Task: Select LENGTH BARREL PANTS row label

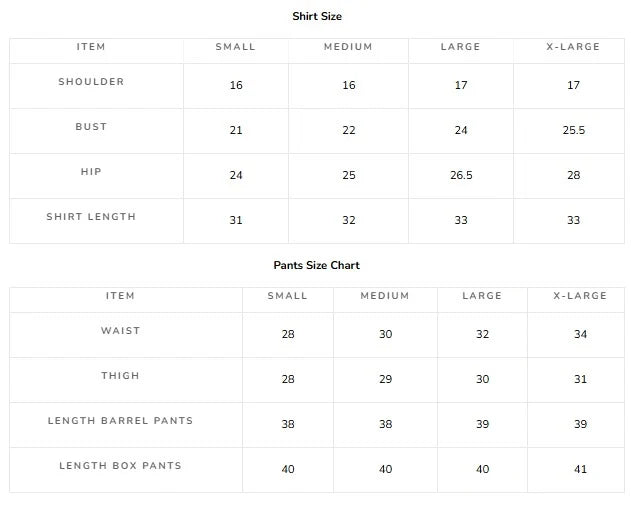Action: [x=120, y=421]
